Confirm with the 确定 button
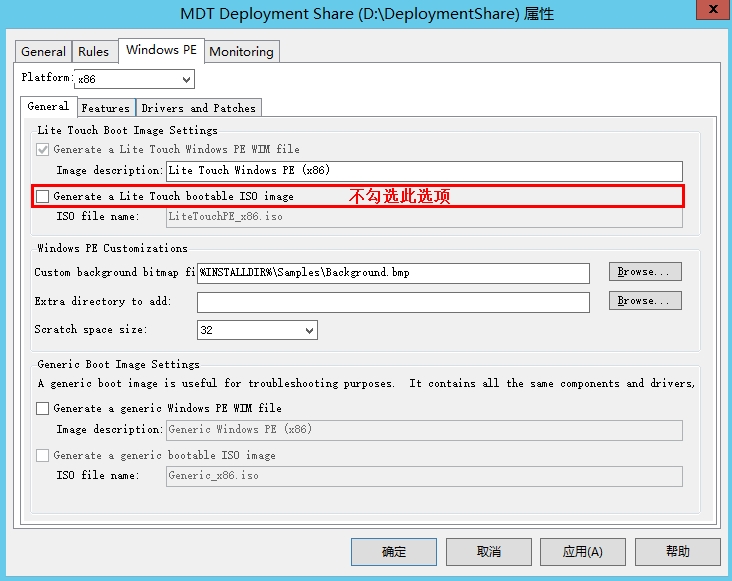The width and height of the screenshot is (732, 581). click(x=394, y=552)
